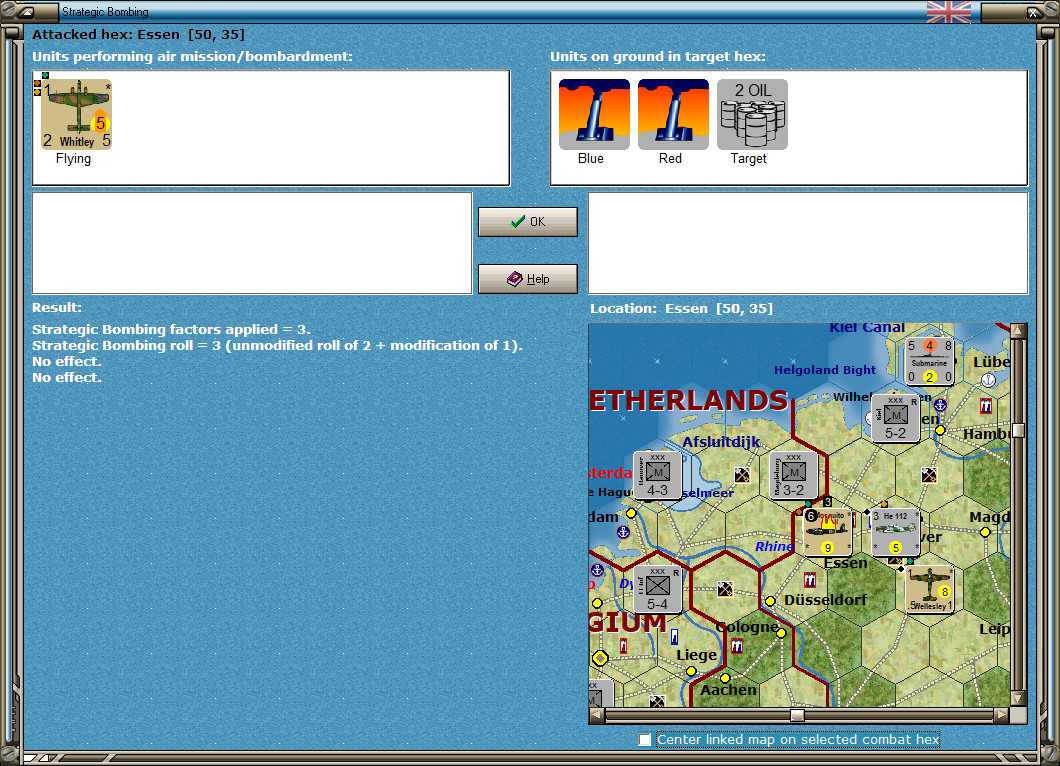Click the map vertical scrollbar down arrow
The image size is (1060, 766).
(1018, 698)
